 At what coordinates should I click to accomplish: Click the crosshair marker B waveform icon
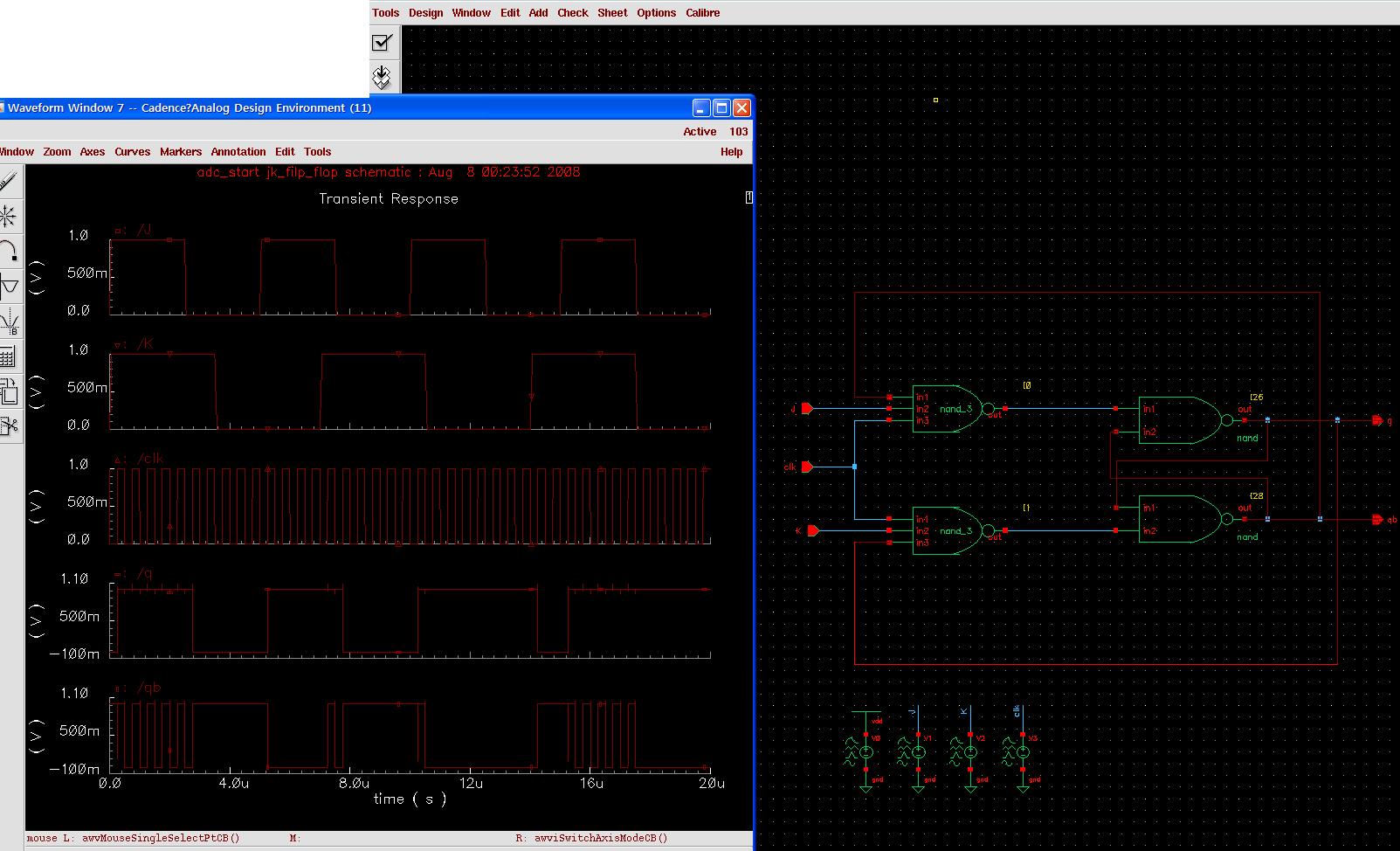(9, 322)
